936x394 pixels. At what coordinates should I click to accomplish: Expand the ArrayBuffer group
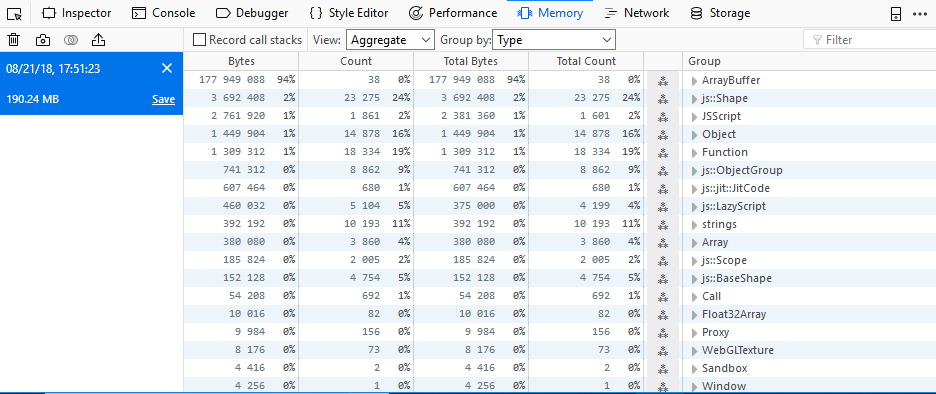click(694, 81)
